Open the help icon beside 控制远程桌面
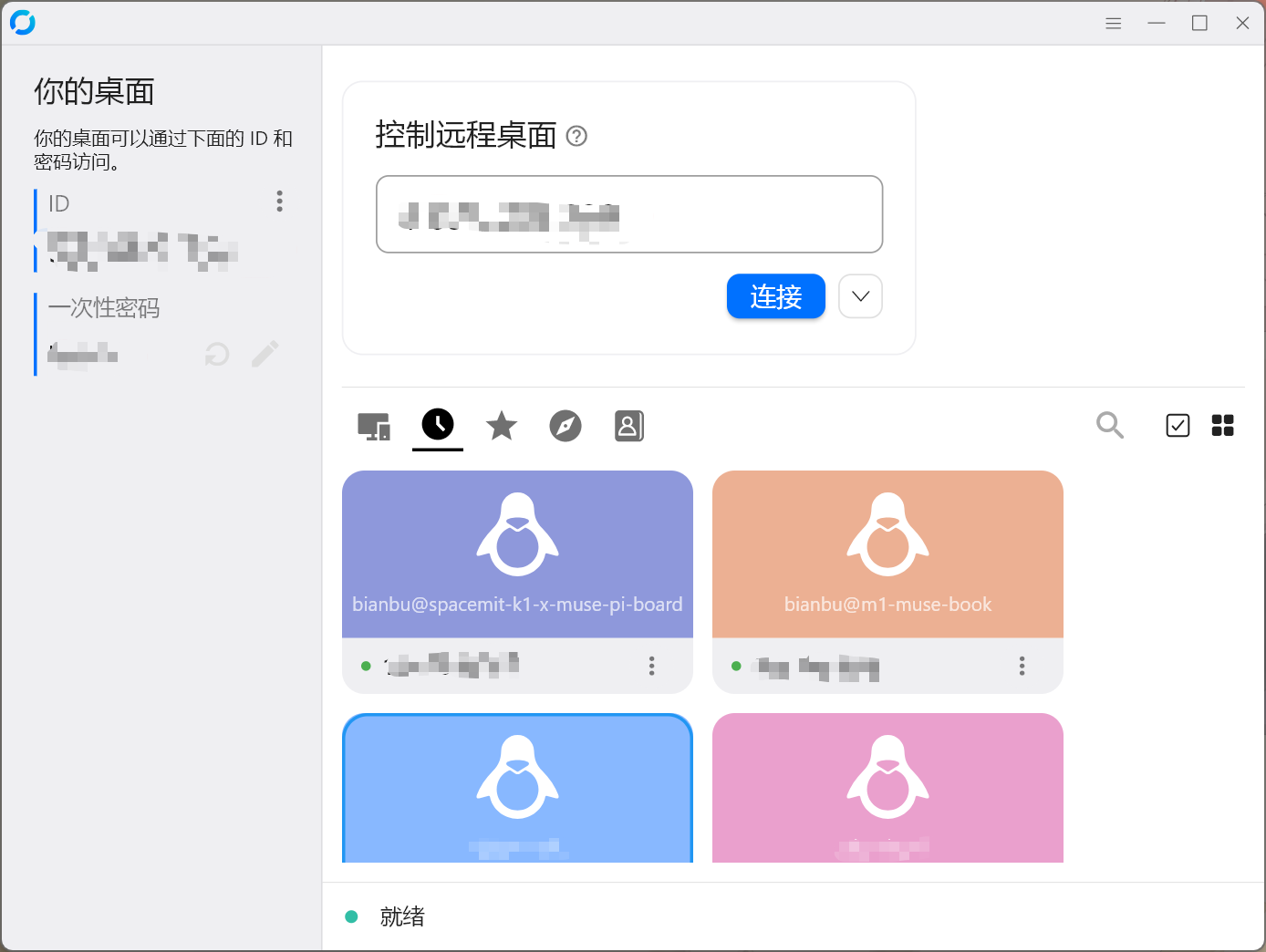The width and height of the screenshot is (1266, 952). 576,136
